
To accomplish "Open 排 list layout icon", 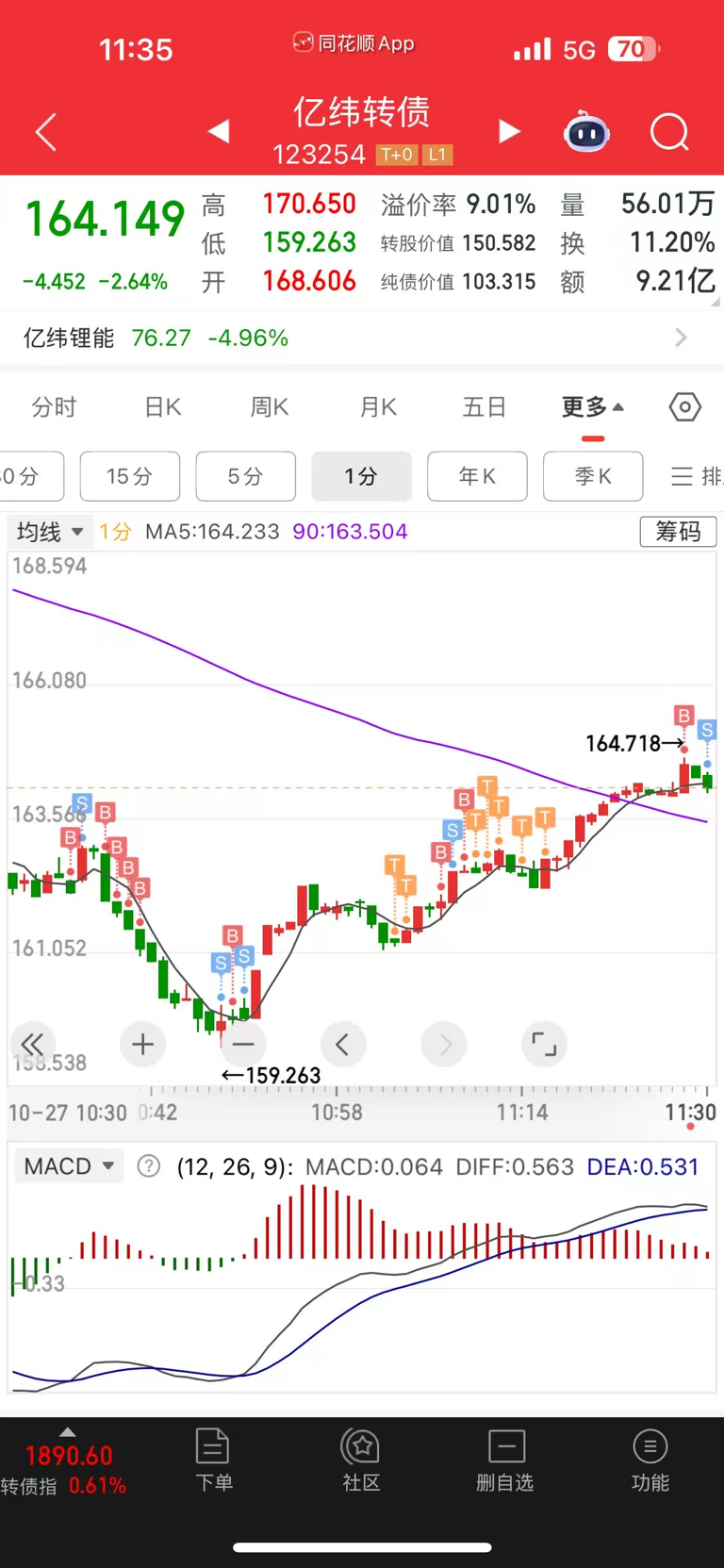I will [x=697, y=476].
